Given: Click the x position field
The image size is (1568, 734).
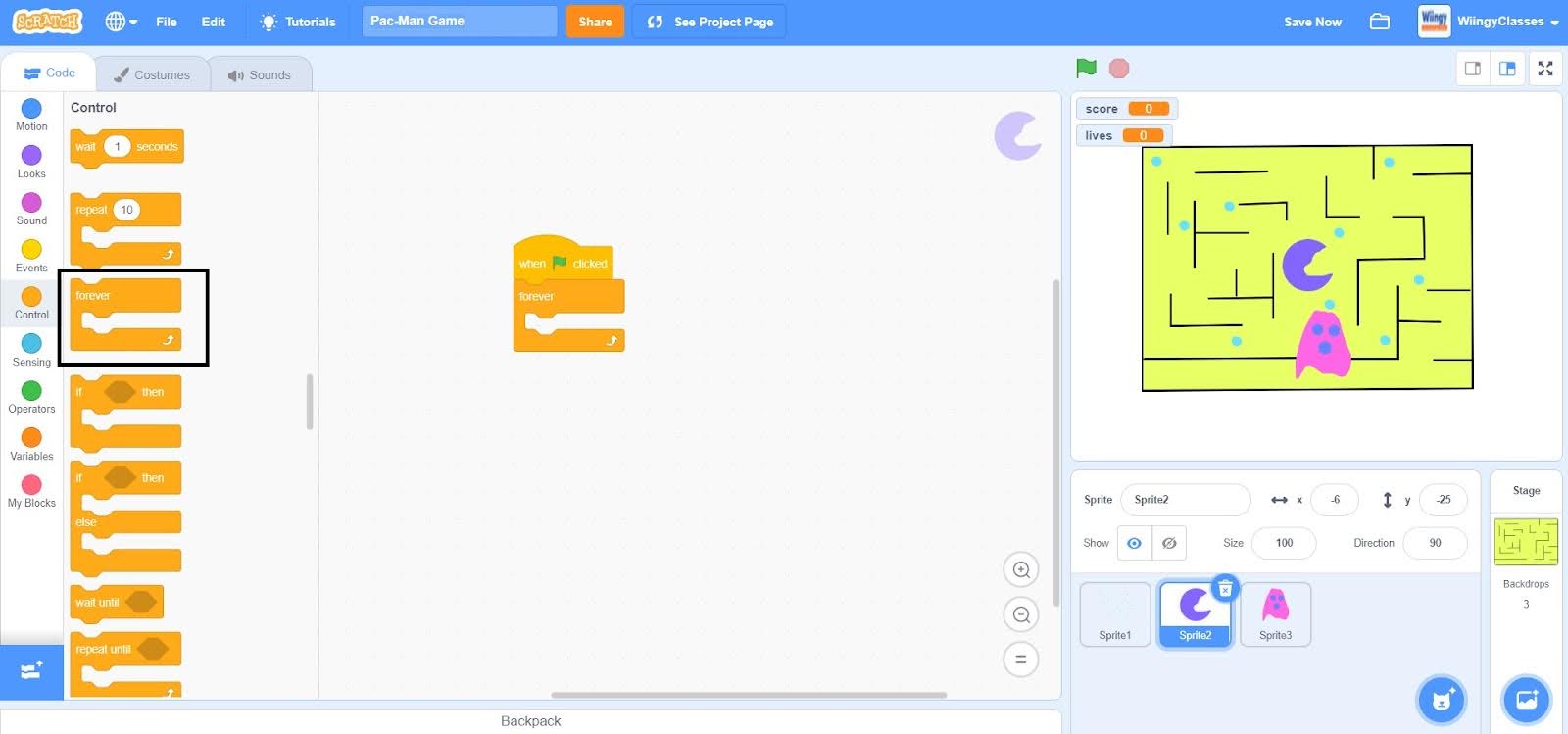Looking at the screenshot, I should pyautogui.click(x=1335, y=500).
